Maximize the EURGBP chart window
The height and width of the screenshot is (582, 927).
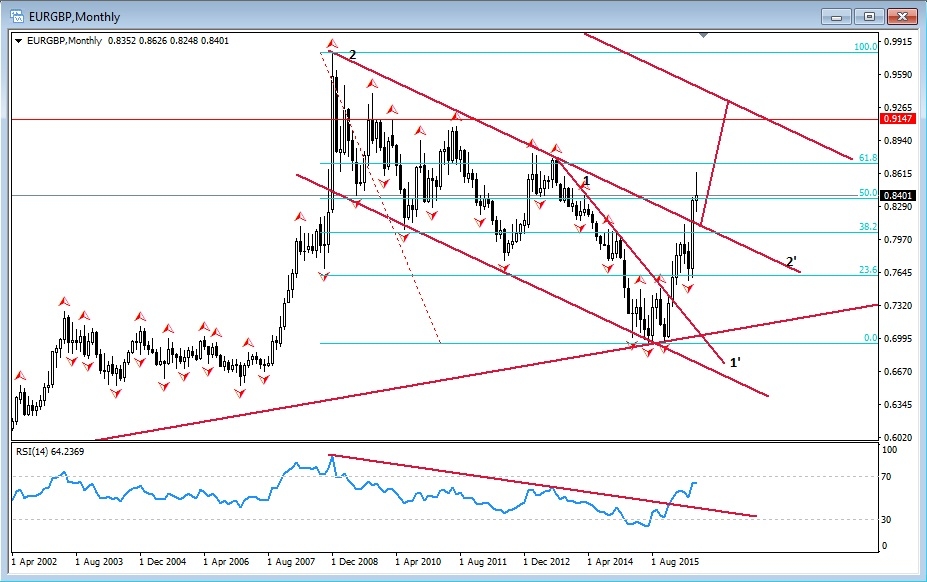(869, 16)
